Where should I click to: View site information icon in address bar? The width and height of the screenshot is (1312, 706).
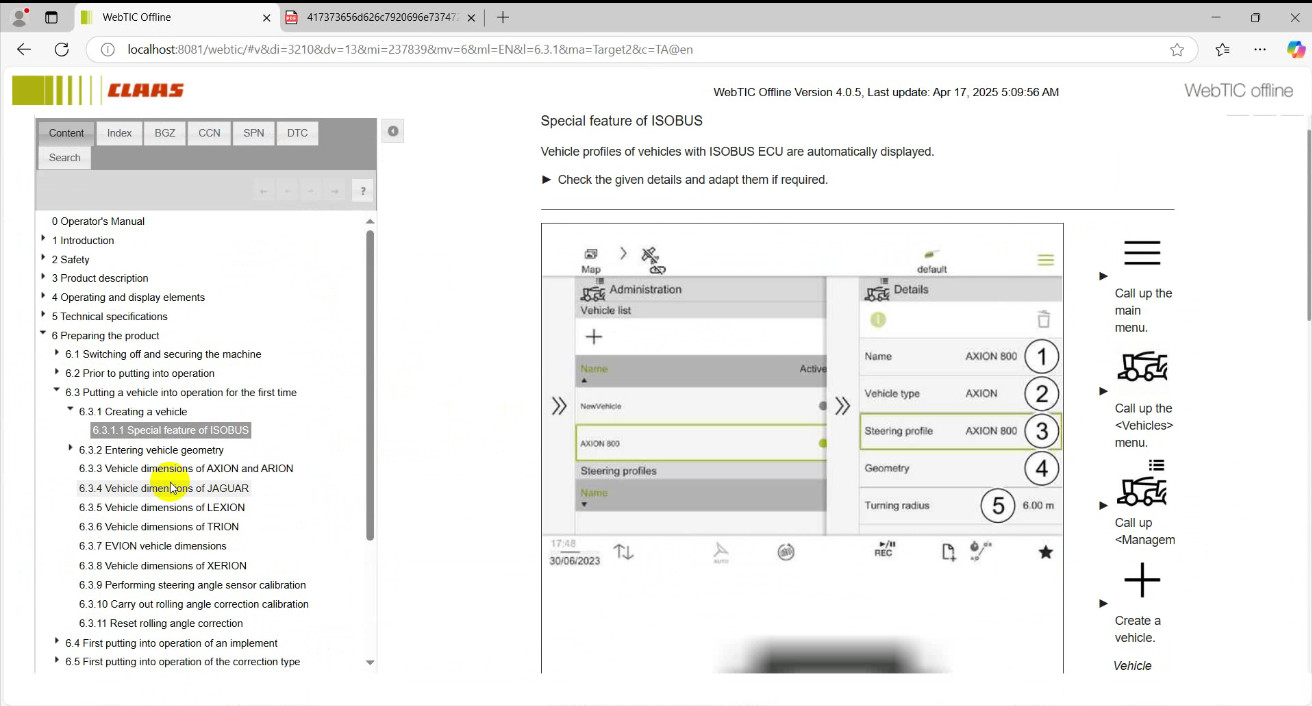point(108,49)
